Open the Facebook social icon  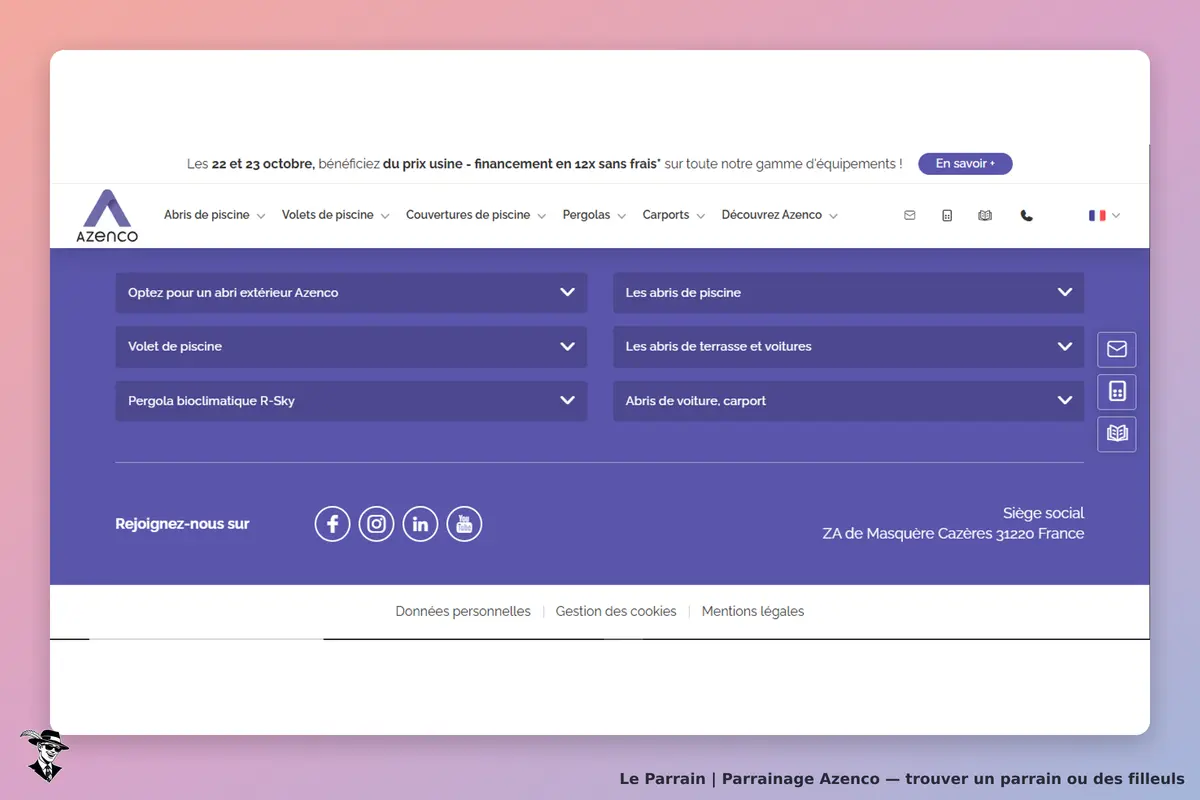(332, 524)
